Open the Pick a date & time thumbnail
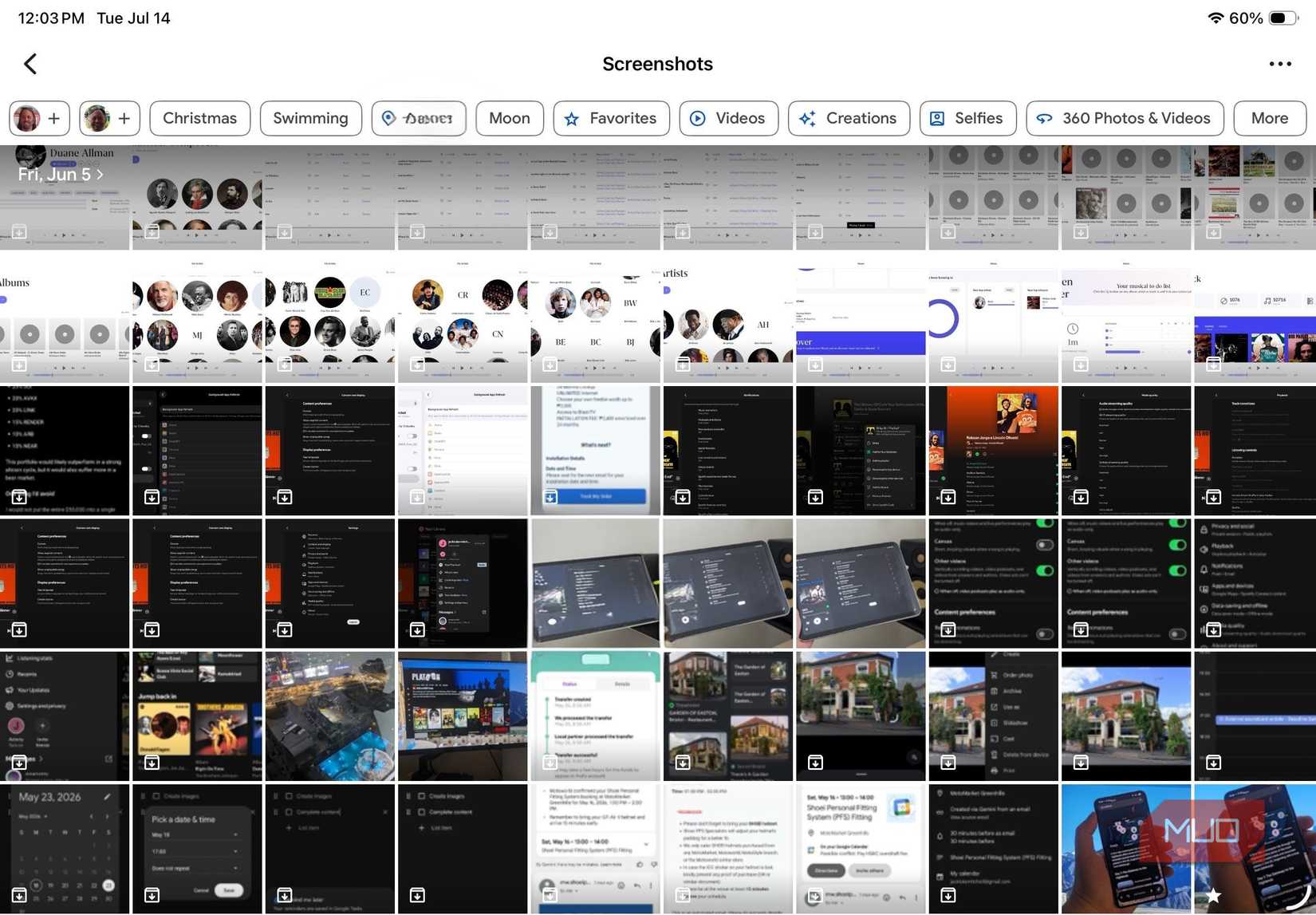Image resolution: width=1316 pixels, height=915 pixels. click(x=197, y=849)
